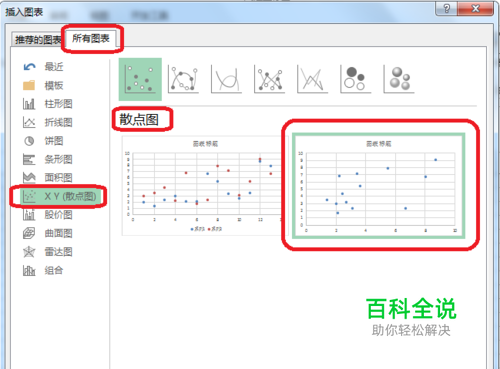The image size is (500, 369).
Task: Choose Scatter with Smooth Lines icon
Action: pyautogui.click(x=226, y=79)
